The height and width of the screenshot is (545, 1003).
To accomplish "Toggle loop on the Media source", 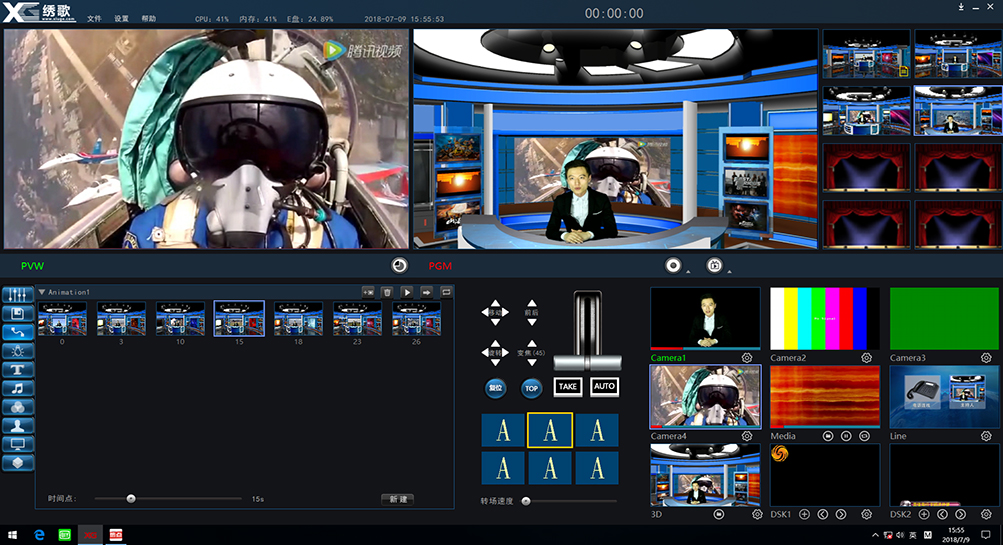I will click(x=864, y=437).
